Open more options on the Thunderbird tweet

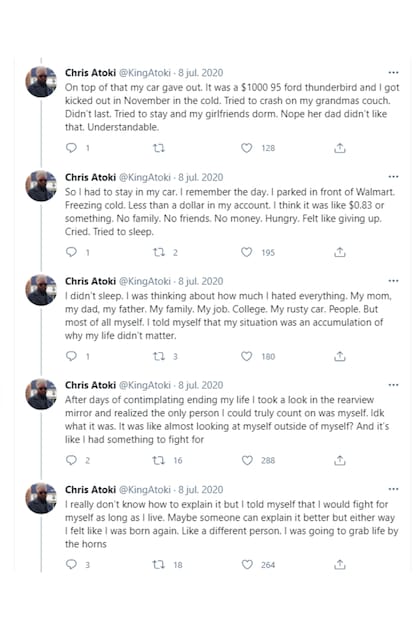[393, 73]
